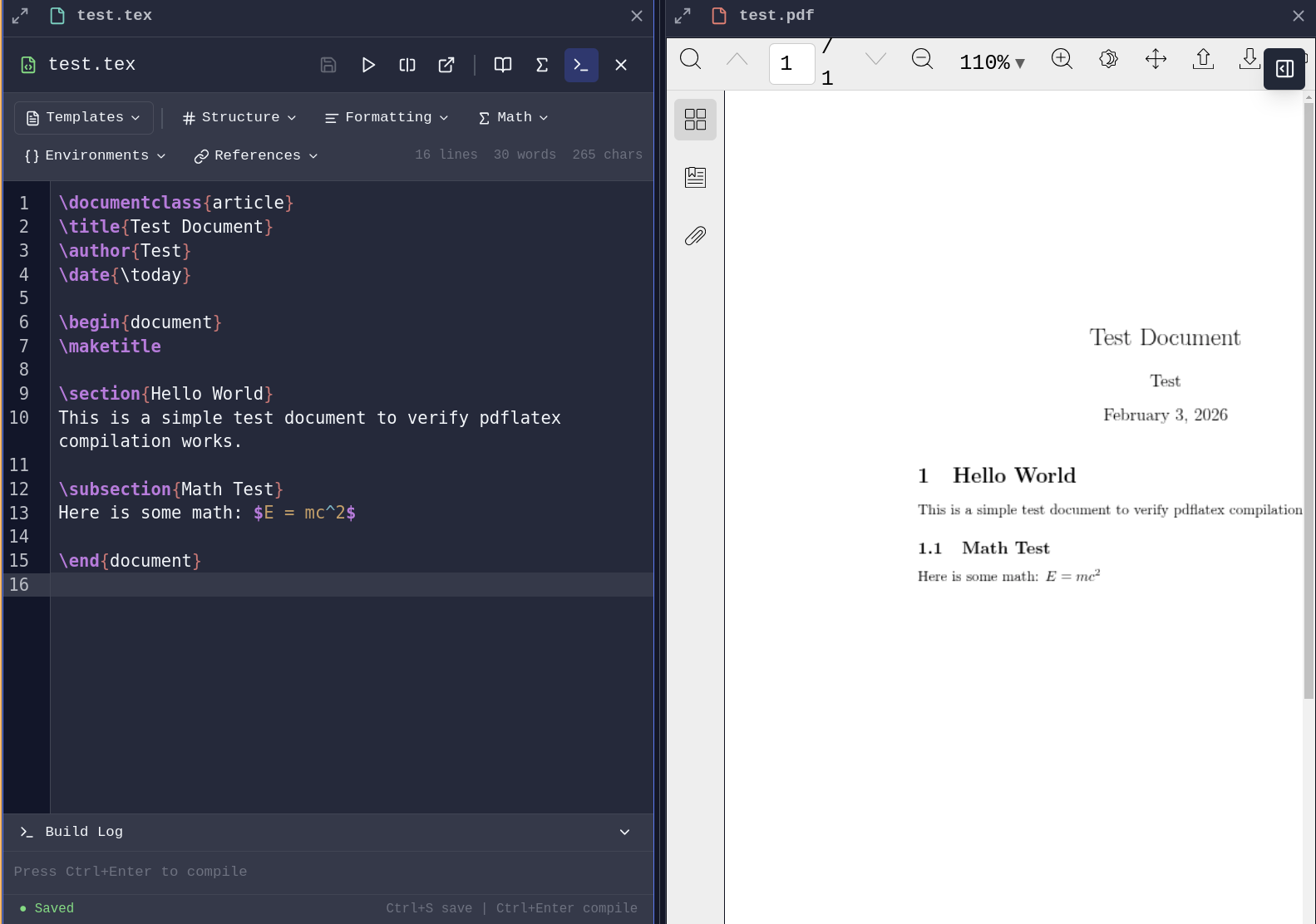The height and width of the screenshot is (924, 1316).
Task: Close the test.pdf tab
Action: click(1299, 16)
